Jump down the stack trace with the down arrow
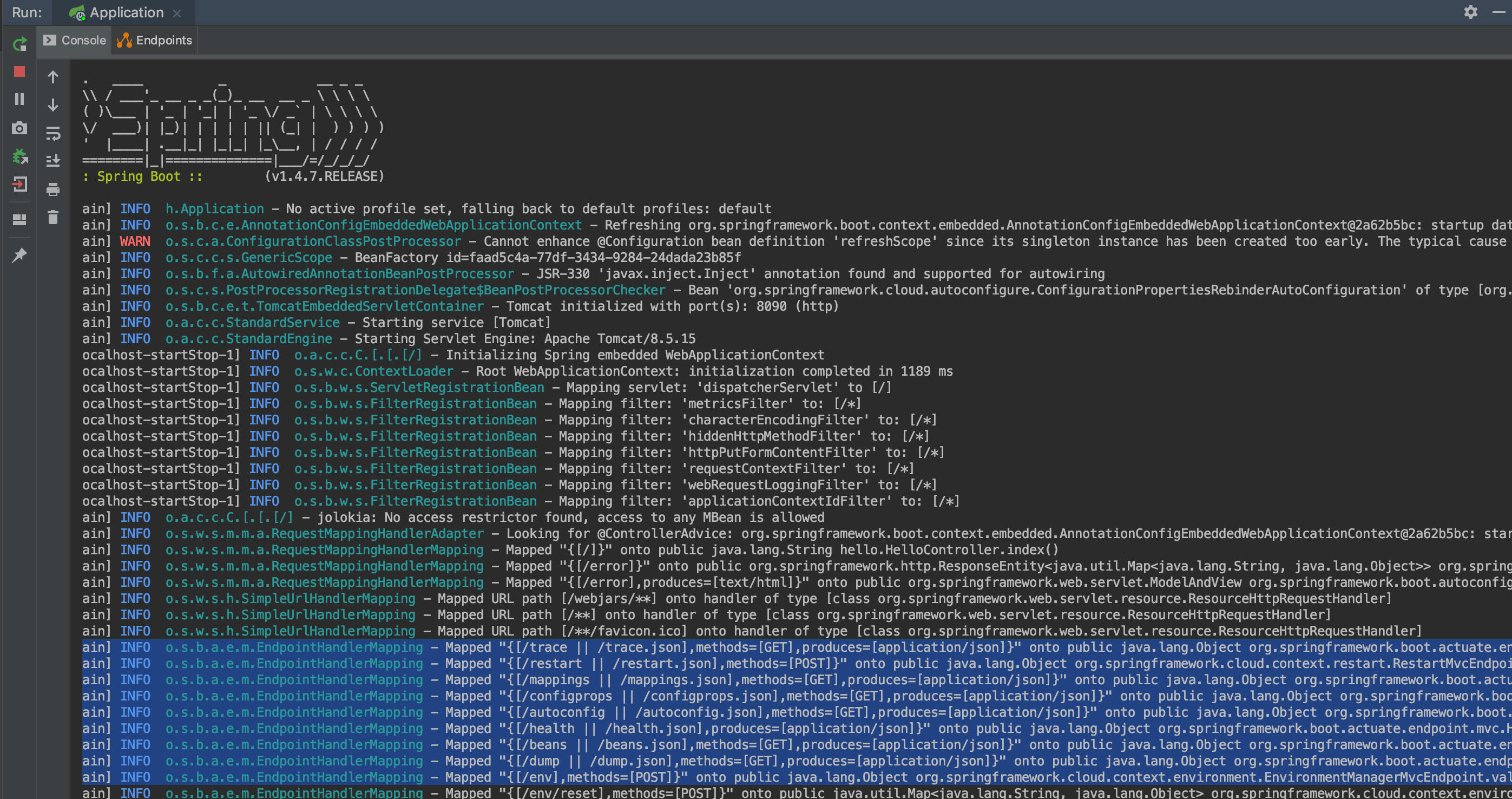Screen dimensions: 1512x799 [53, 105]
